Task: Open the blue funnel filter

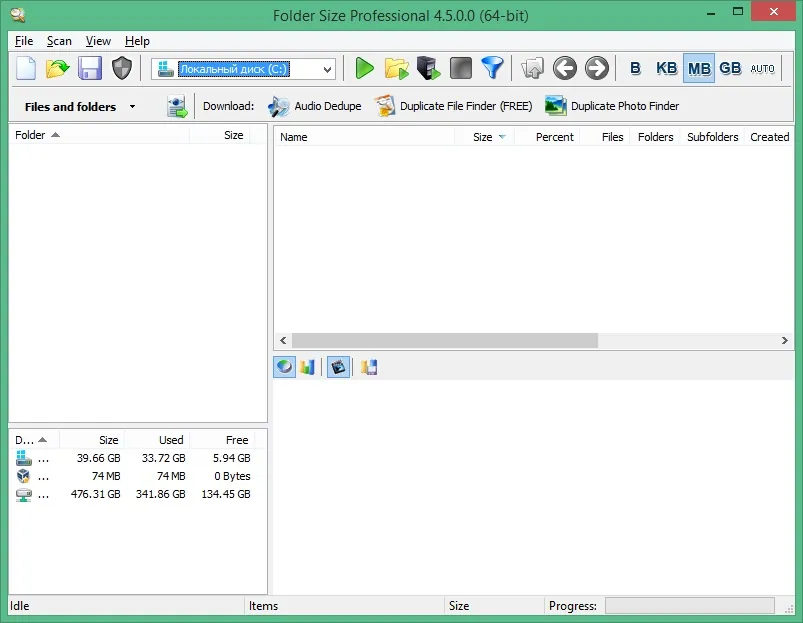Action: (x=493, y=68)
